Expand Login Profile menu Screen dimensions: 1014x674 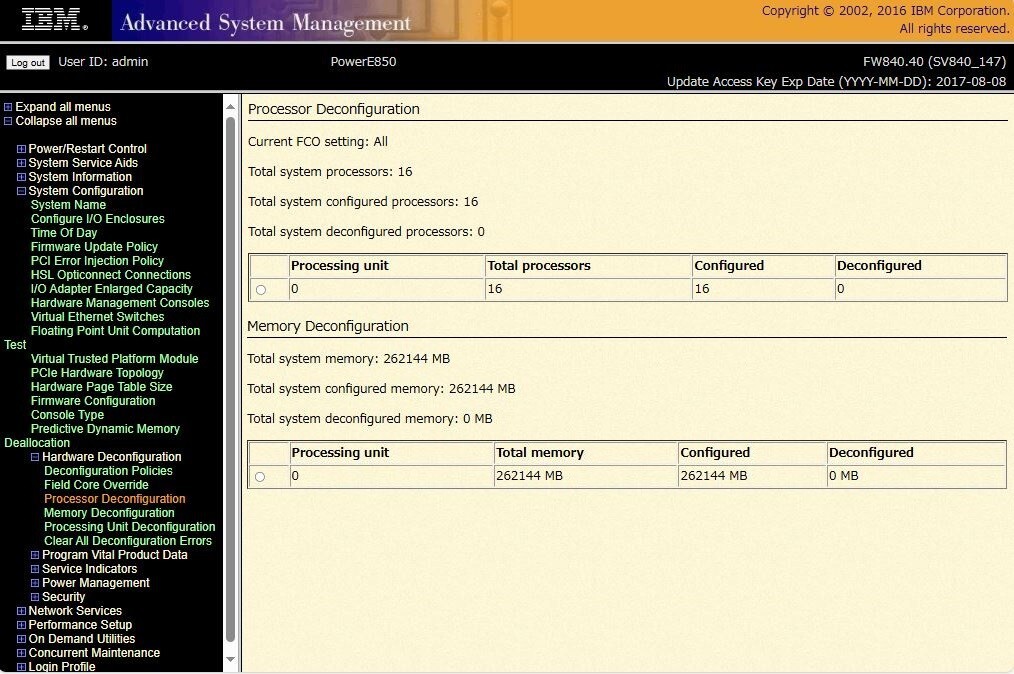[21, 667]
